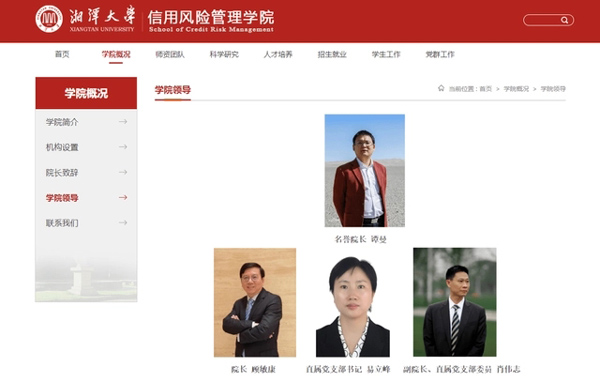The height and width of the screenshot is (382, 600).
Task: Click the Xiangtan University round logo
Action: pyautogui.click(x=49, y=19)
